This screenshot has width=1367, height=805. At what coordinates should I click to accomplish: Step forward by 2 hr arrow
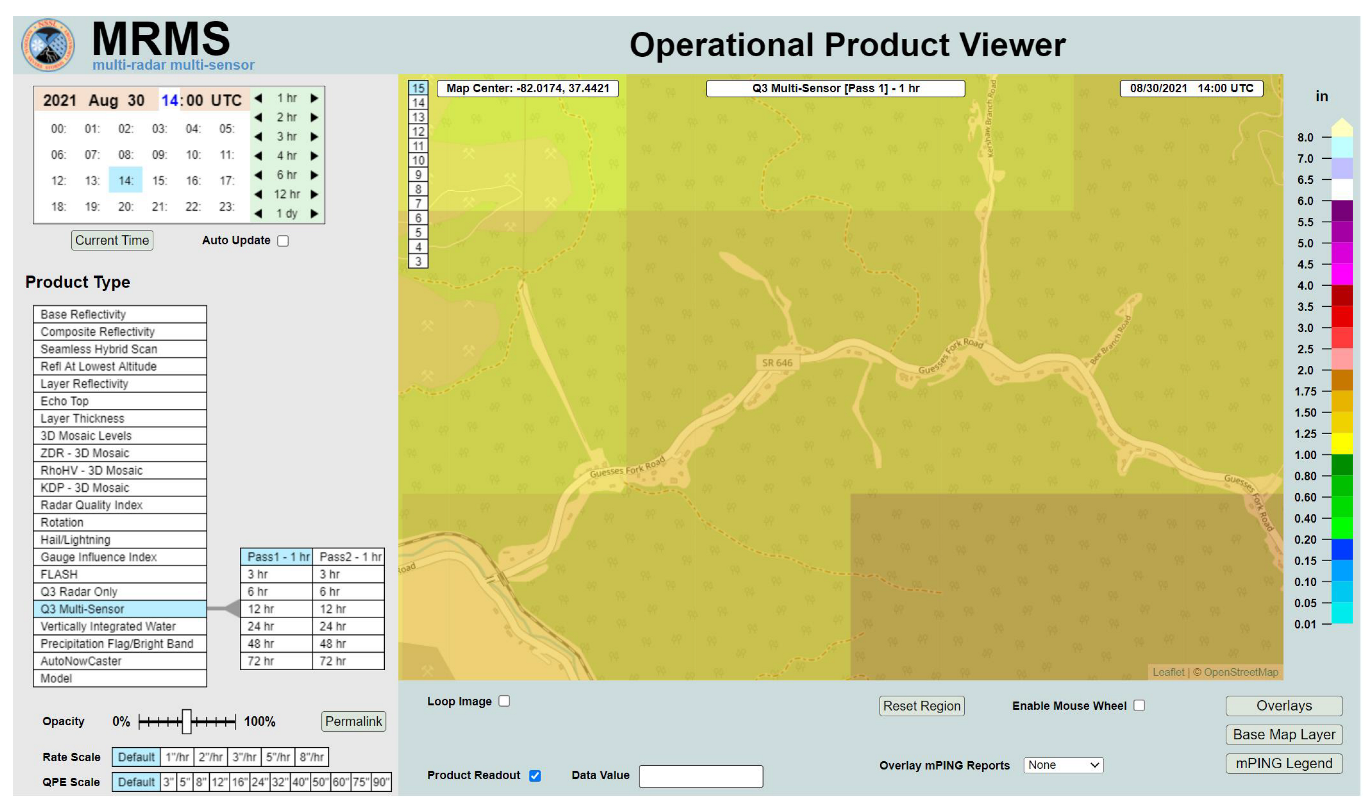(x=315, y=117)
